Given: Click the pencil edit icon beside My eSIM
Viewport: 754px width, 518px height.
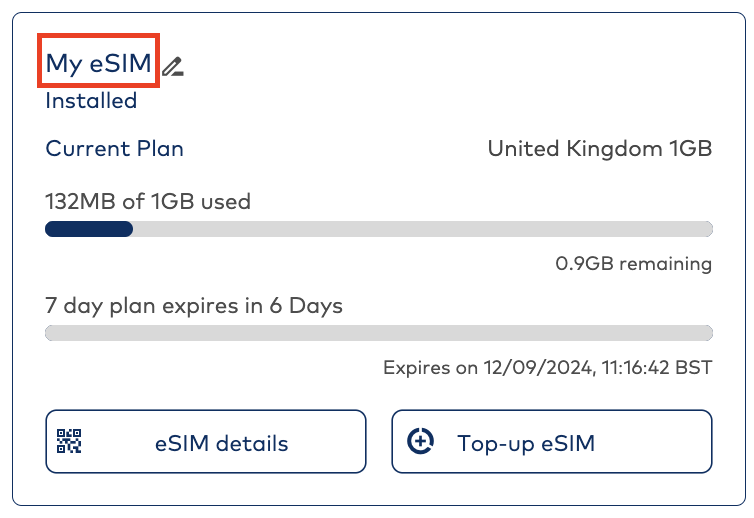Looking at the screenshot, I should (173, 67).
